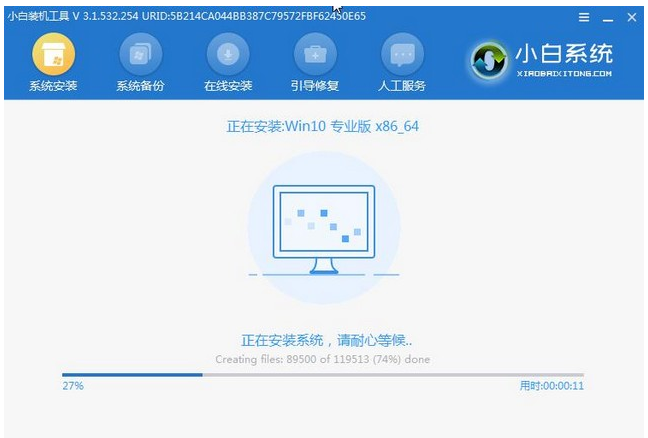Screen dimensions: 648x438
Task: Open the 人工服务 support chat icon
Action: 402,55
